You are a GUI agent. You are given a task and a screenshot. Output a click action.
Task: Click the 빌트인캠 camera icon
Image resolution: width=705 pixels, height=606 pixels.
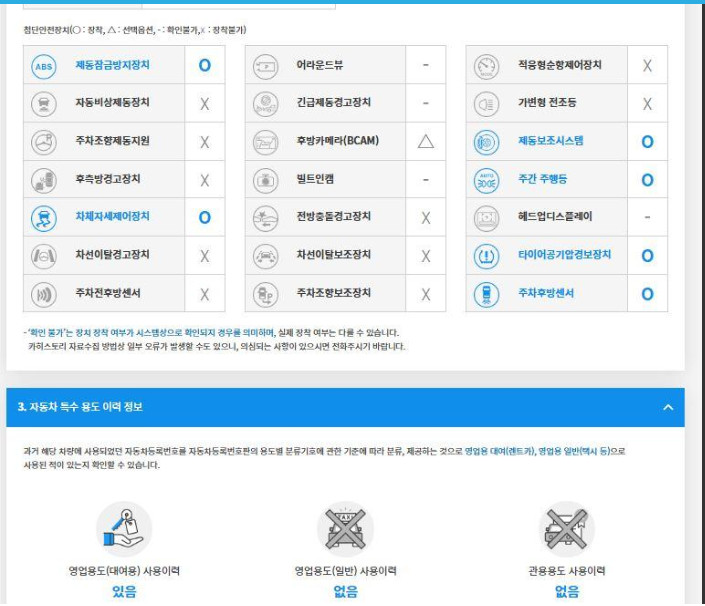point(265,180)
